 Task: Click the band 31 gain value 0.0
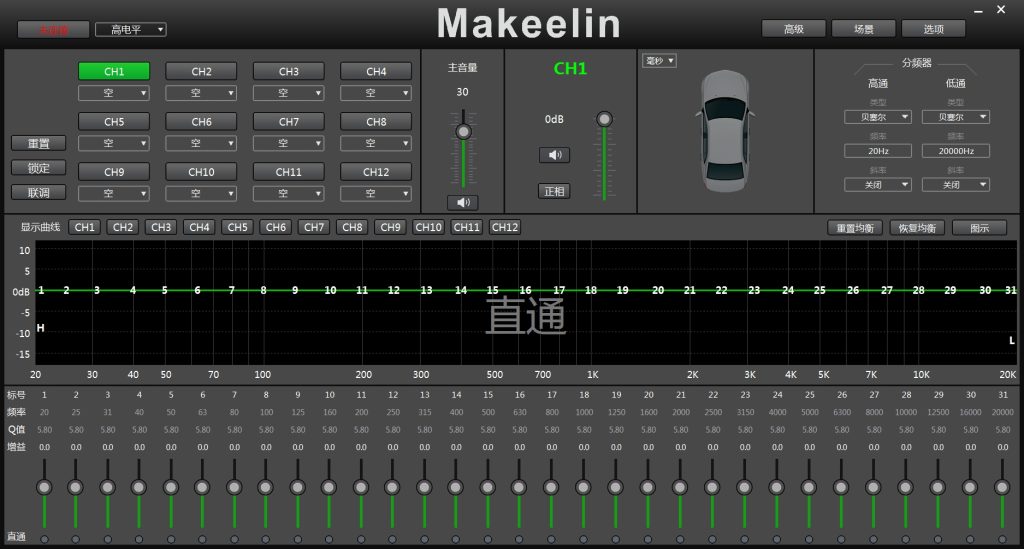[1002, 447]
